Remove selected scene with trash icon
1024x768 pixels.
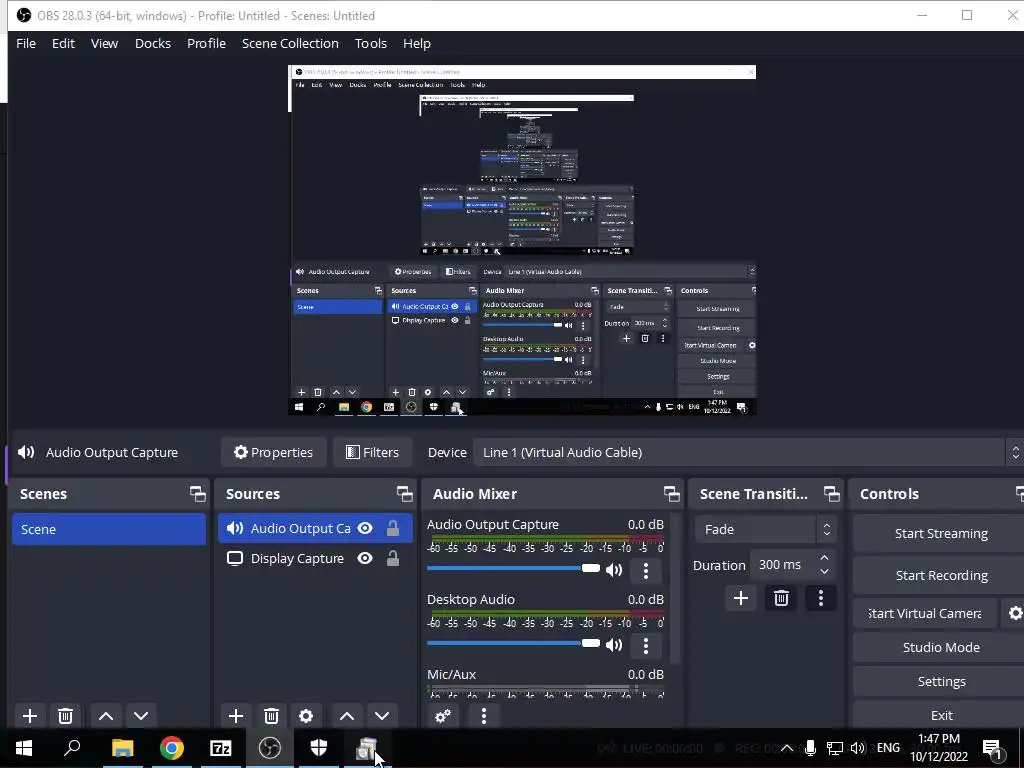[x=65, y=716]
